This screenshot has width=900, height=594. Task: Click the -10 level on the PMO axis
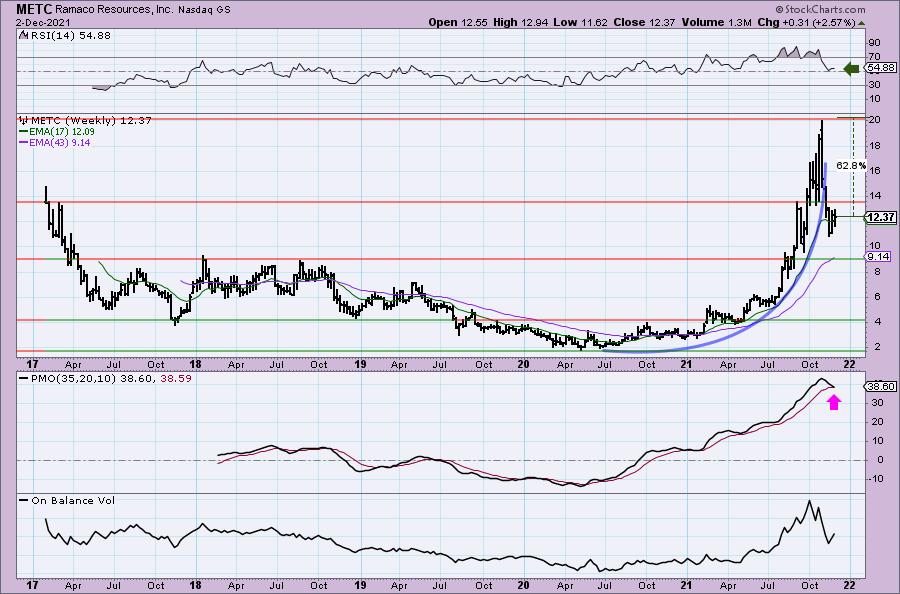coord(875,479)
